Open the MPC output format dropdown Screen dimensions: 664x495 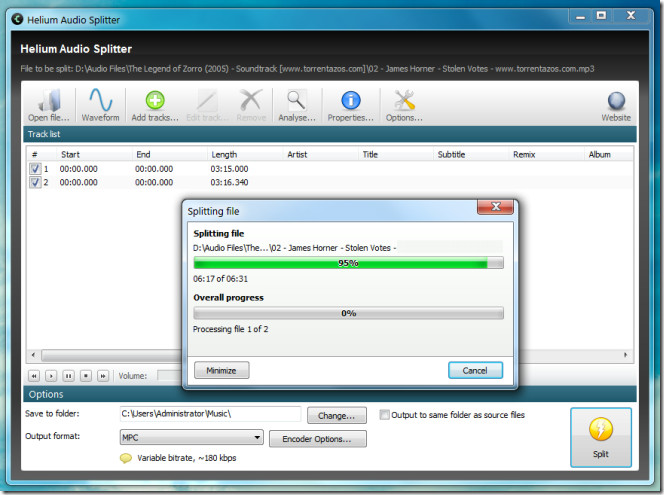coord(191,437)
